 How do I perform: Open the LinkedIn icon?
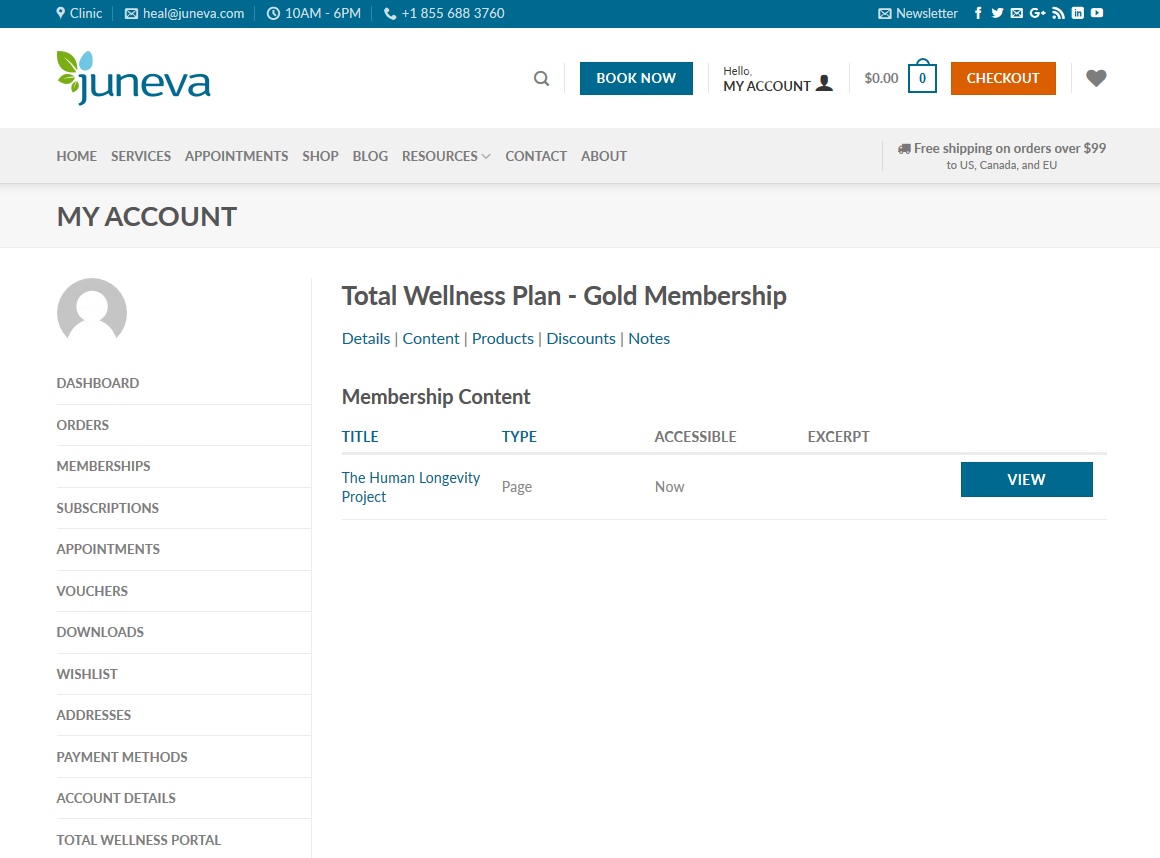(x=1078, y=13)
